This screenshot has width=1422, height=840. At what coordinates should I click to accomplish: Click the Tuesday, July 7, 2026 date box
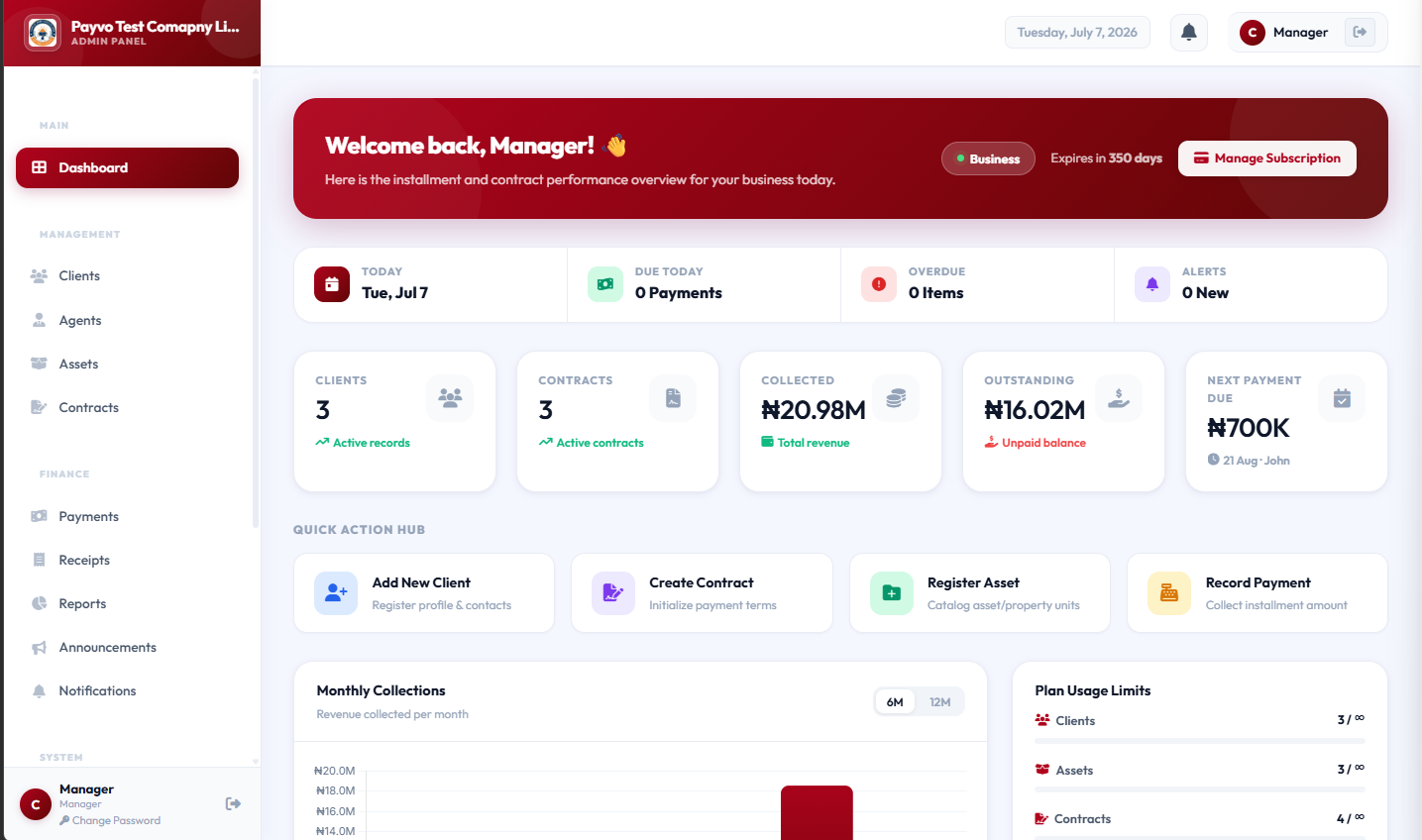1077,33
